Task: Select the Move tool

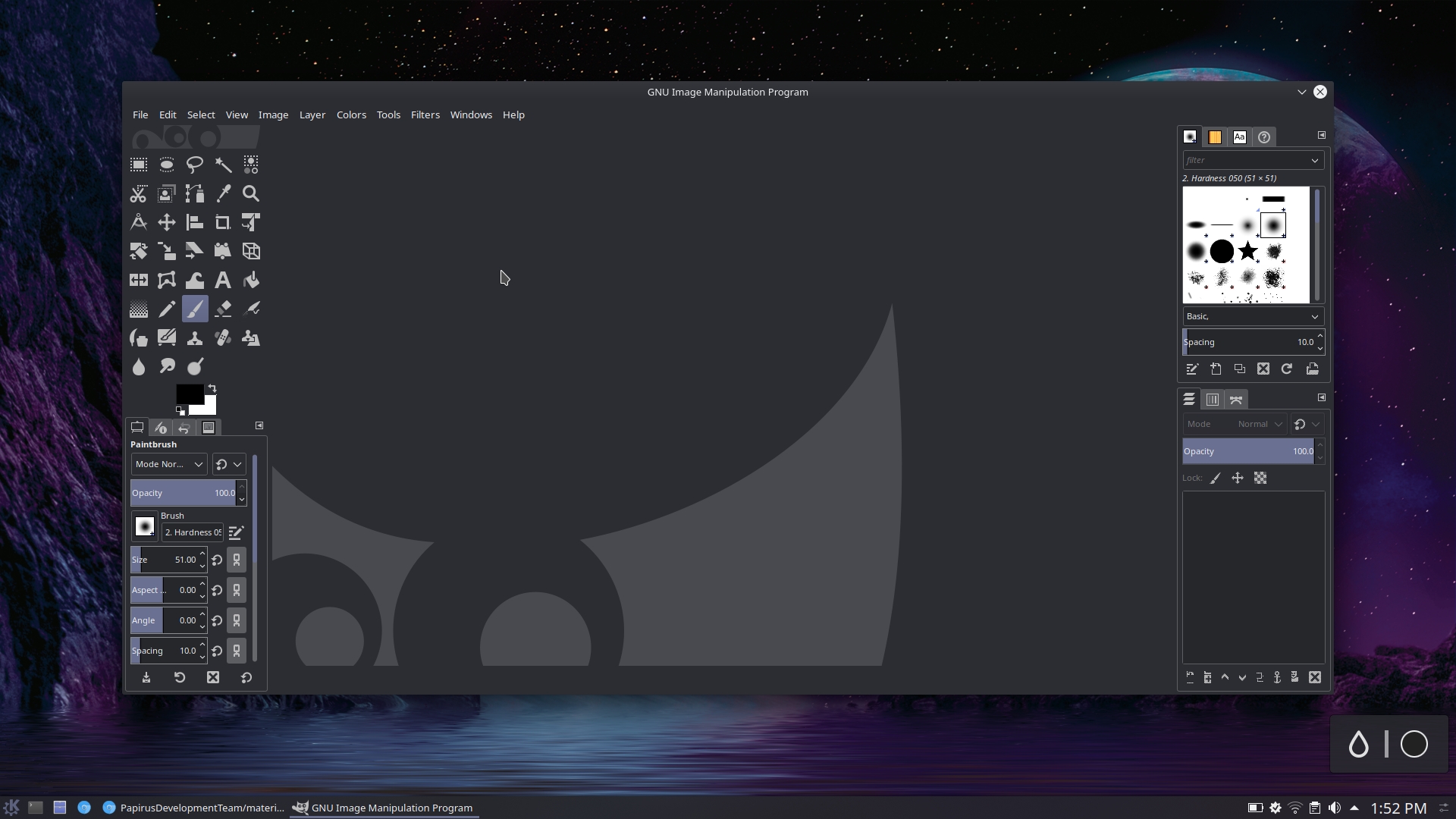Action: click(167, 222)
